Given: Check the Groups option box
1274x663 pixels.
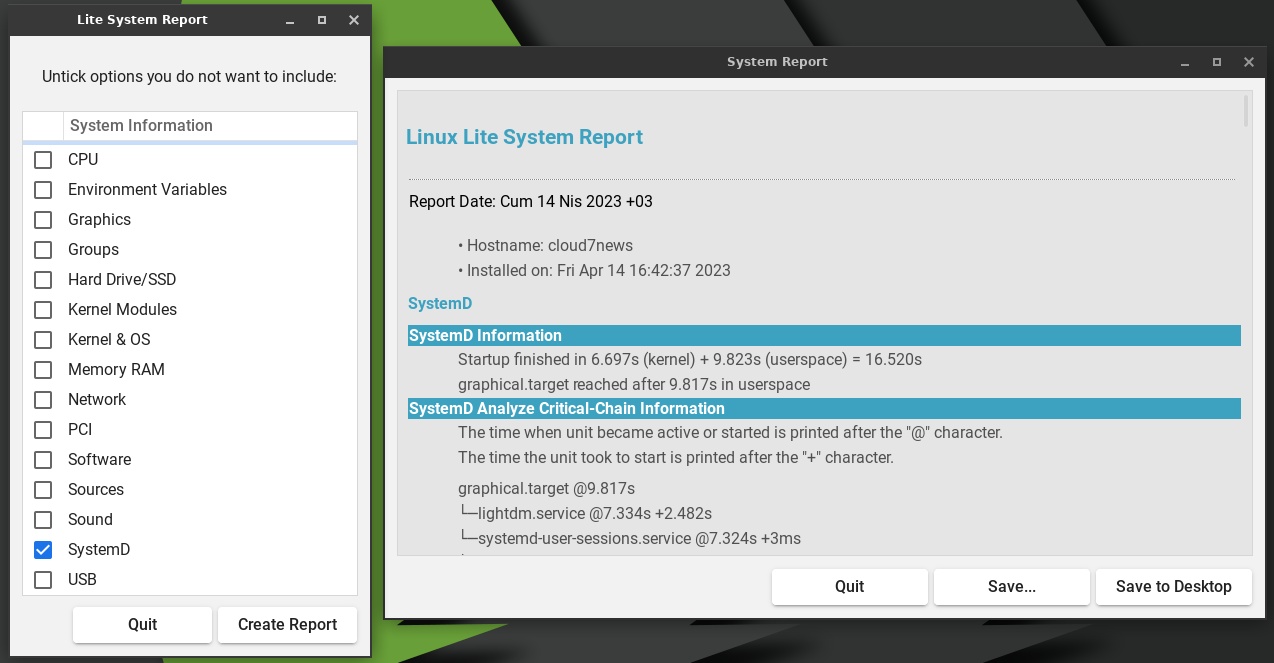Looking at the screenshot, I should pos(43,250).
